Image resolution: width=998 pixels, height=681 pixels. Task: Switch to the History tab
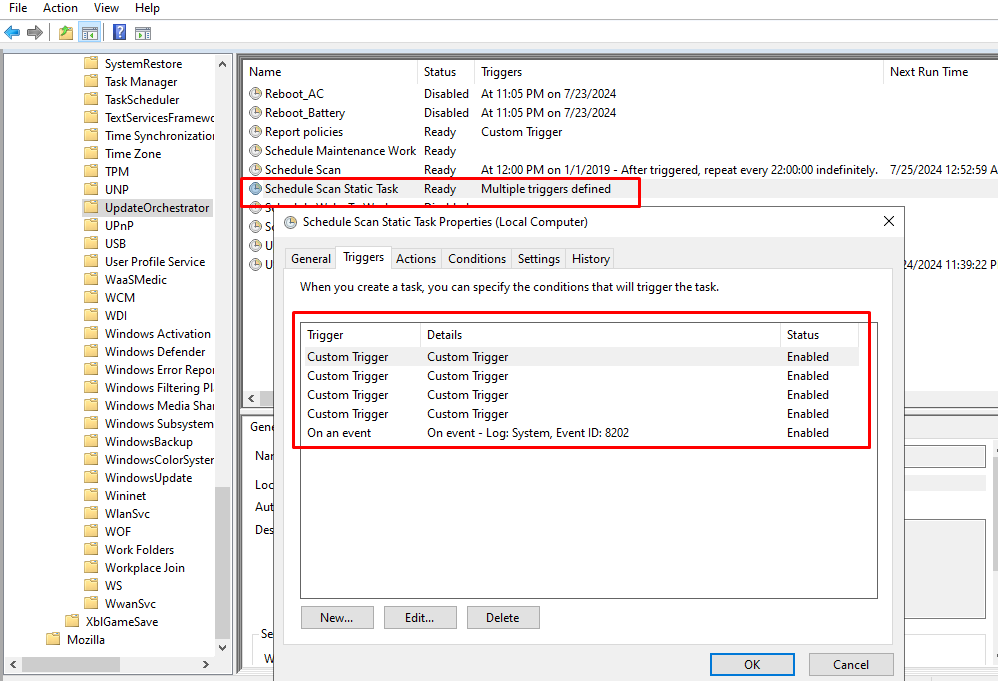591,258
